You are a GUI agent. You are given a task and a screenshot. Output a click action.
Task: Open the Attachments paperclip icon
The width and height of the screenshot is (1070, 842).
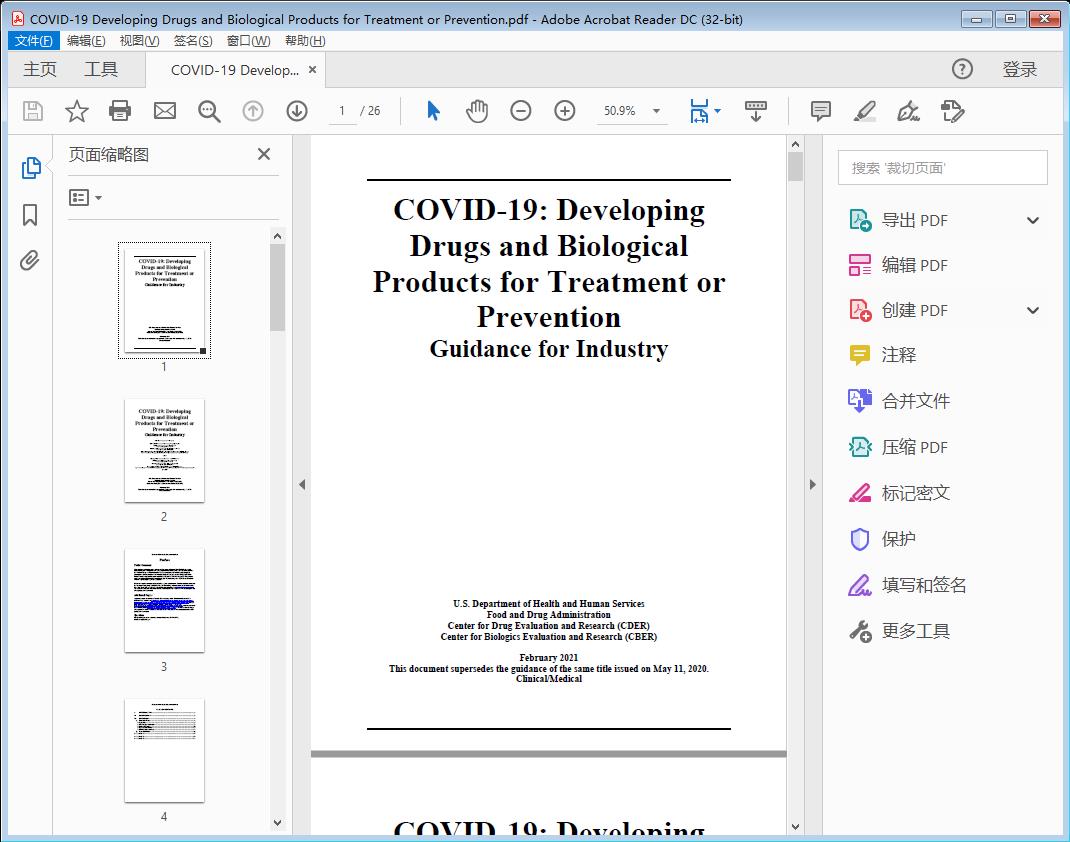point(29,260)
